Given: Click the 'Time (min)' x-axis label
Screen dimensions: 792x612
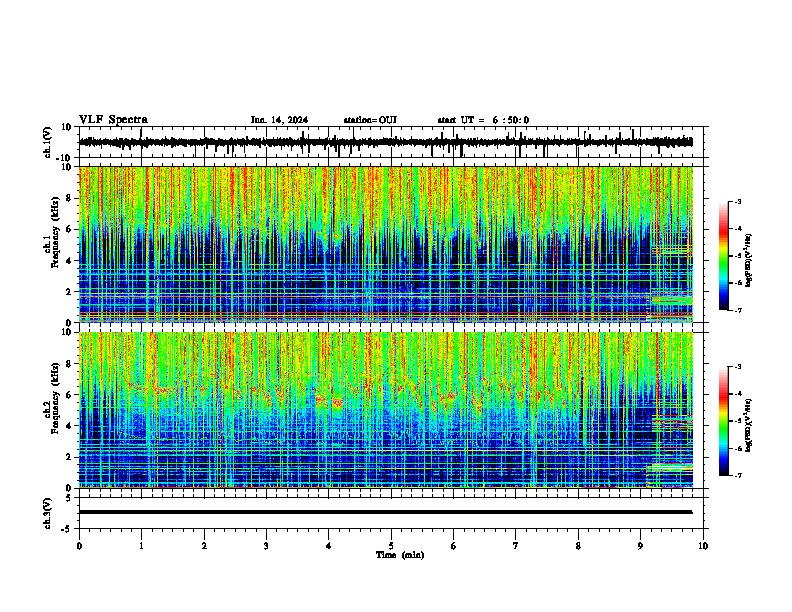Looking at the screenshot, I should click(400, 555).
